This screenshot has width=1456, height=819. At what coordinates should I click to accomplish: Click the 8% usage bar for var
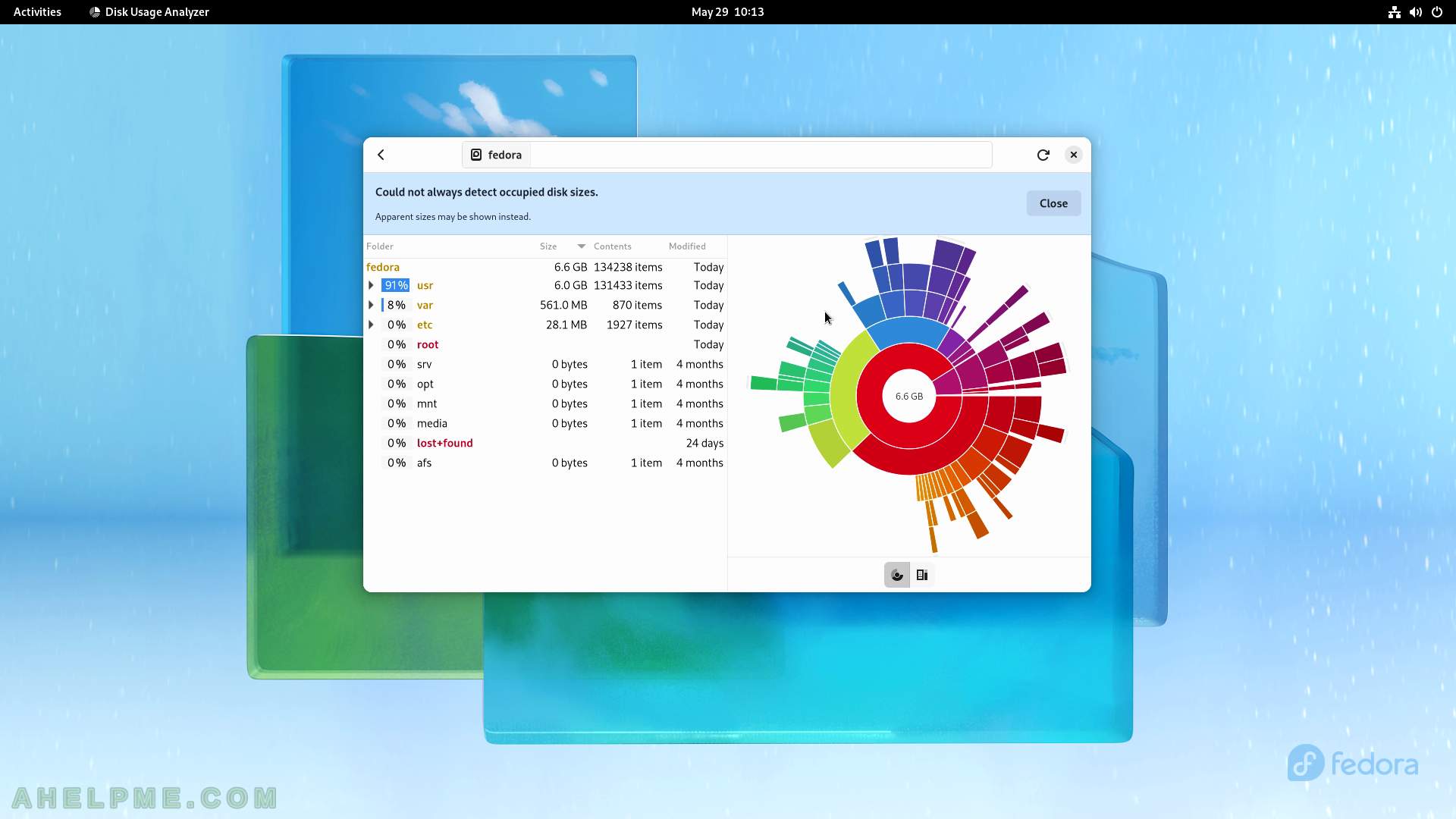pos(396,305)
